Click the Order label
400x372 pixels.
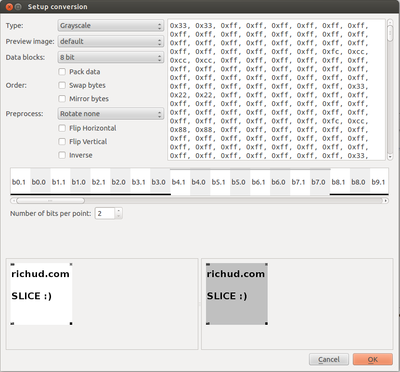click(16, 85)
